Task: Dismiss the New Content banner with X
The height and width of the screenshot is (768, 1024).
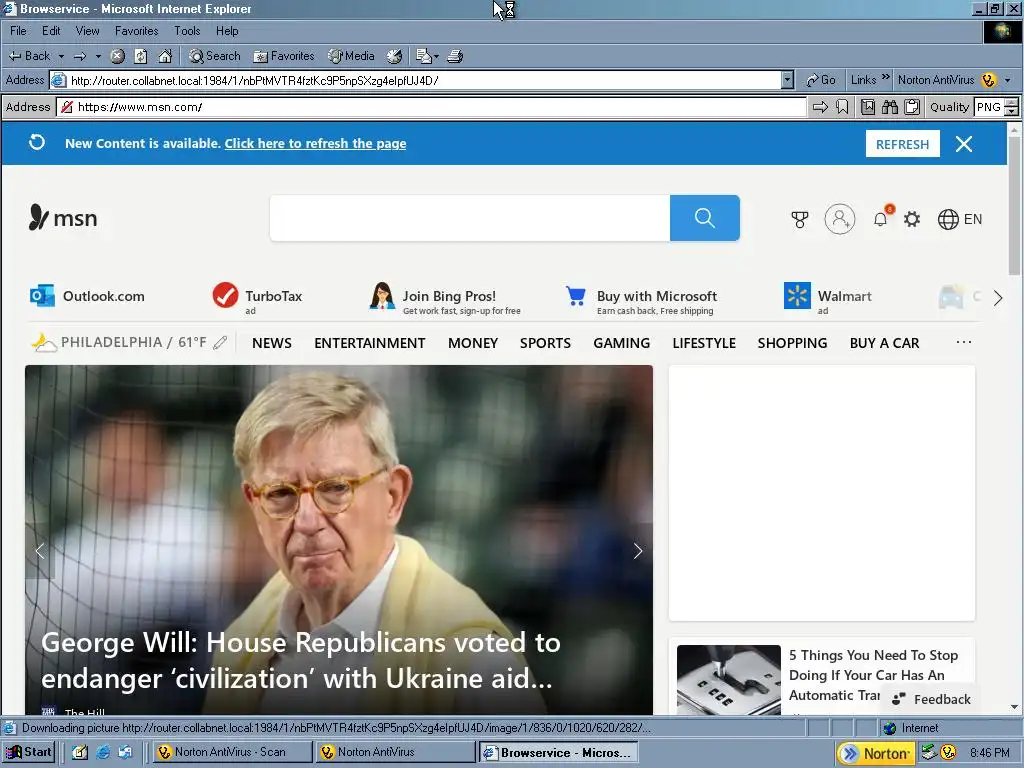Action: (964, 144)
